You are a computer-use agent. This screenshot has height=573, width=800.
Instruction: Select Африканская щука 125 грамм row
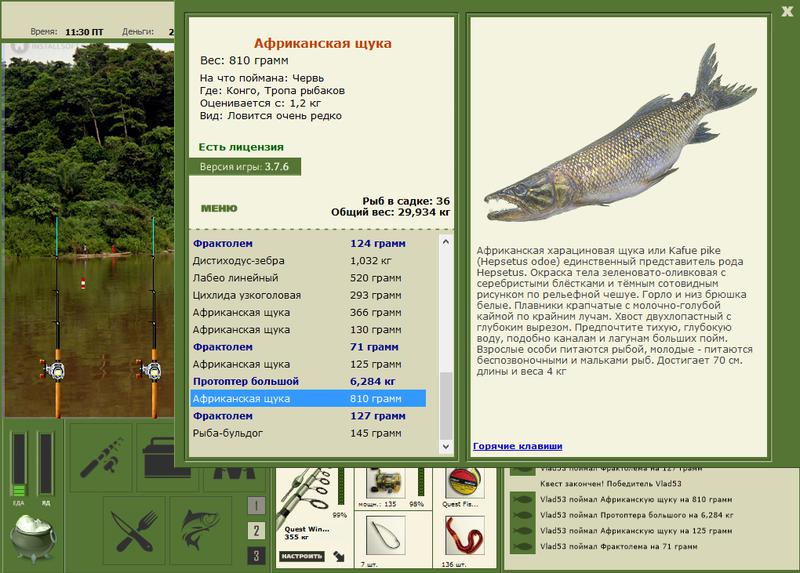tap(308, 364)
